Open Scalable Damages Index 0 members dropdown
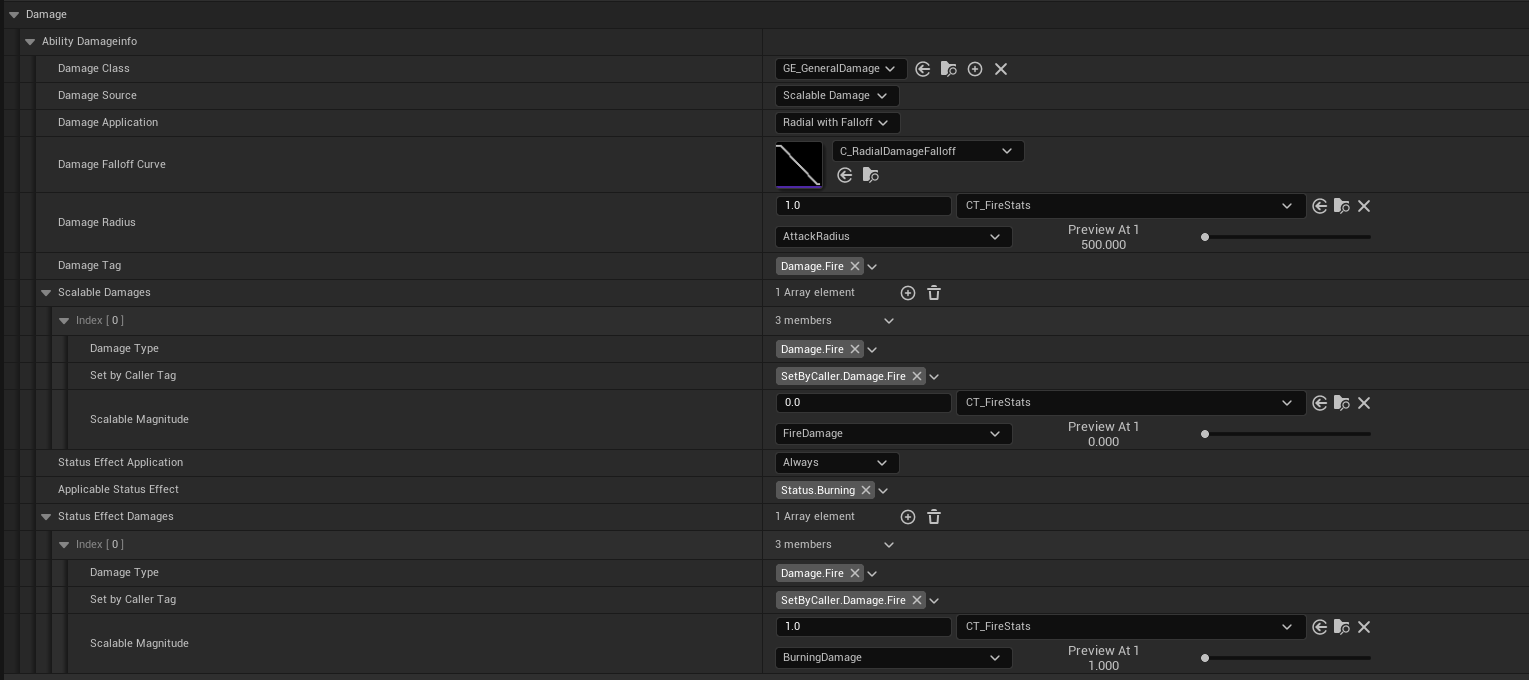1529x680 pixels. 889,321
